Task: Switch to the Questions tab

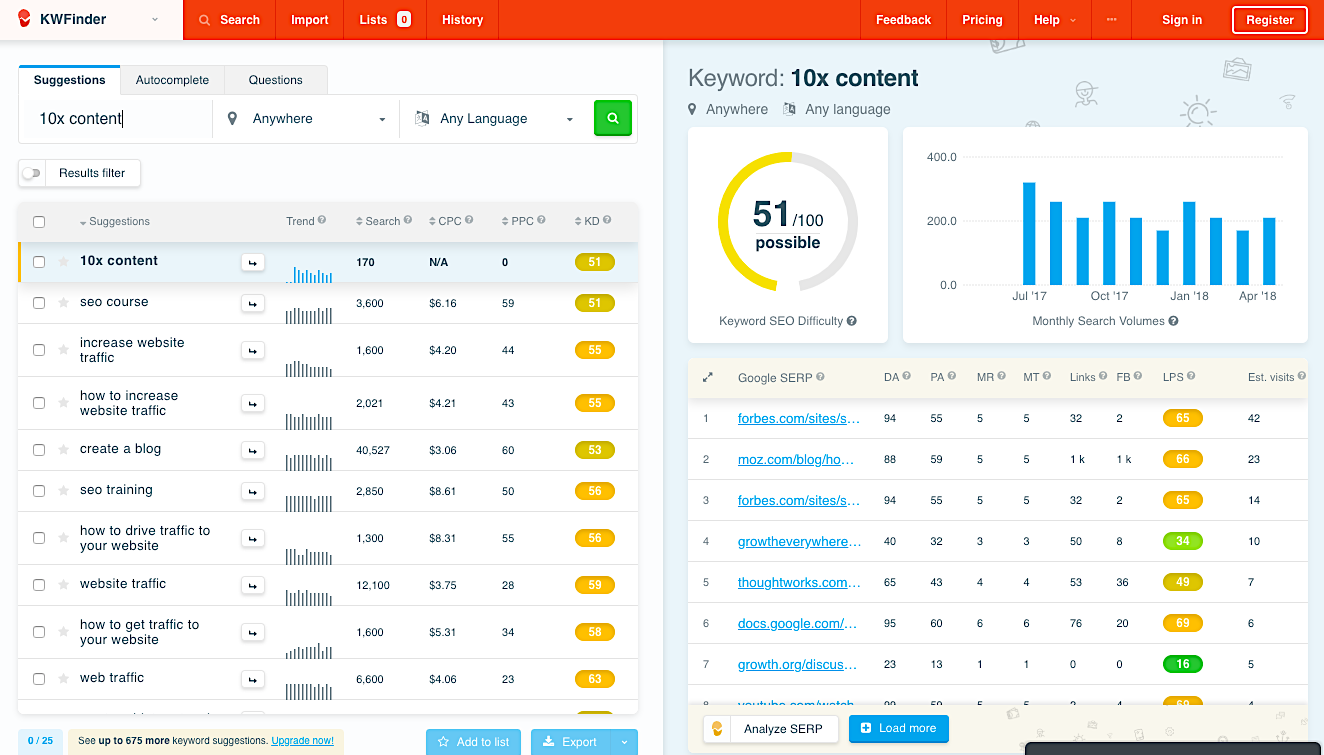Action: point(276,80)
